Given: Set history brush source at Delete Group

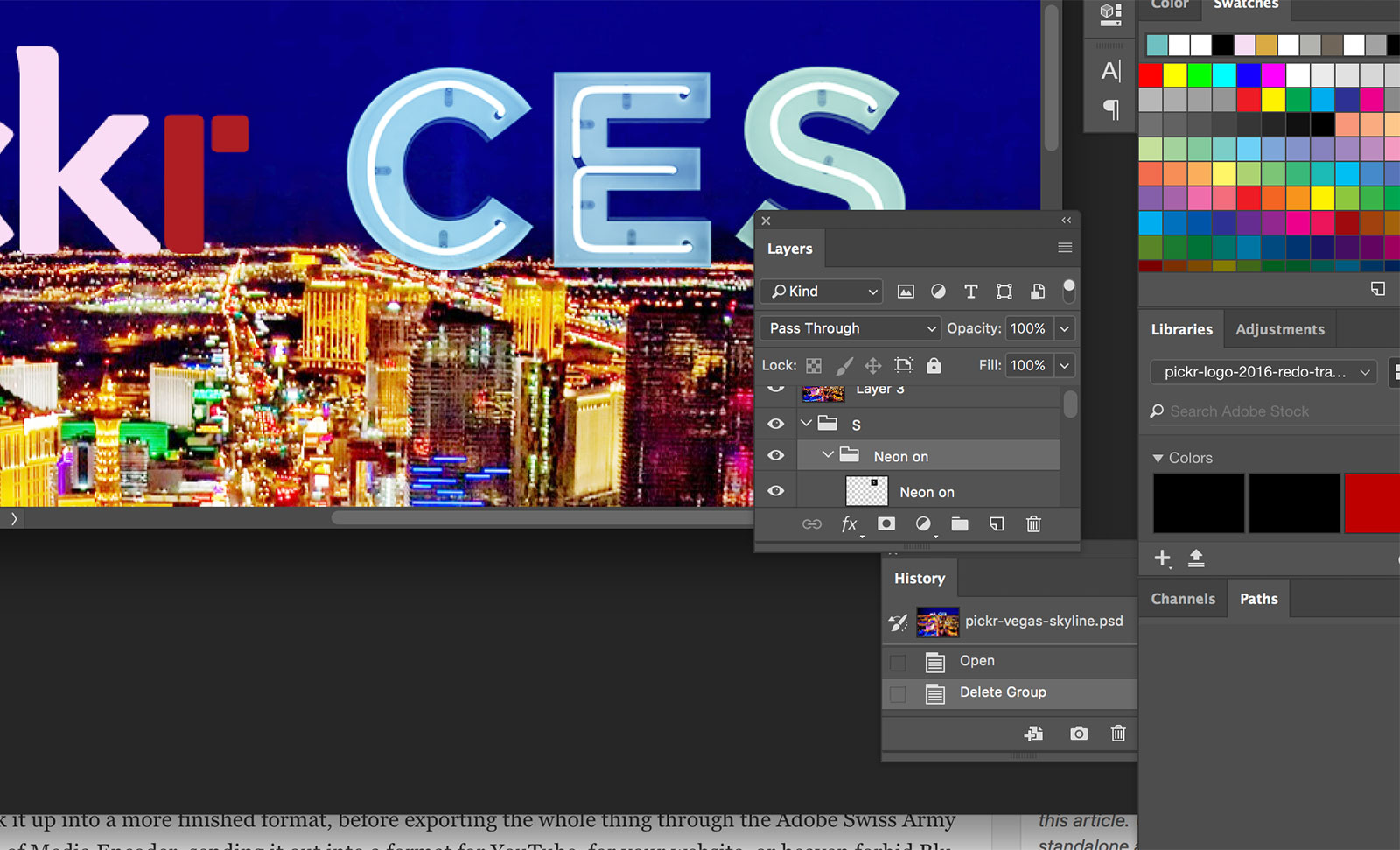Looking at the screenshot, I should click(898, 694).
